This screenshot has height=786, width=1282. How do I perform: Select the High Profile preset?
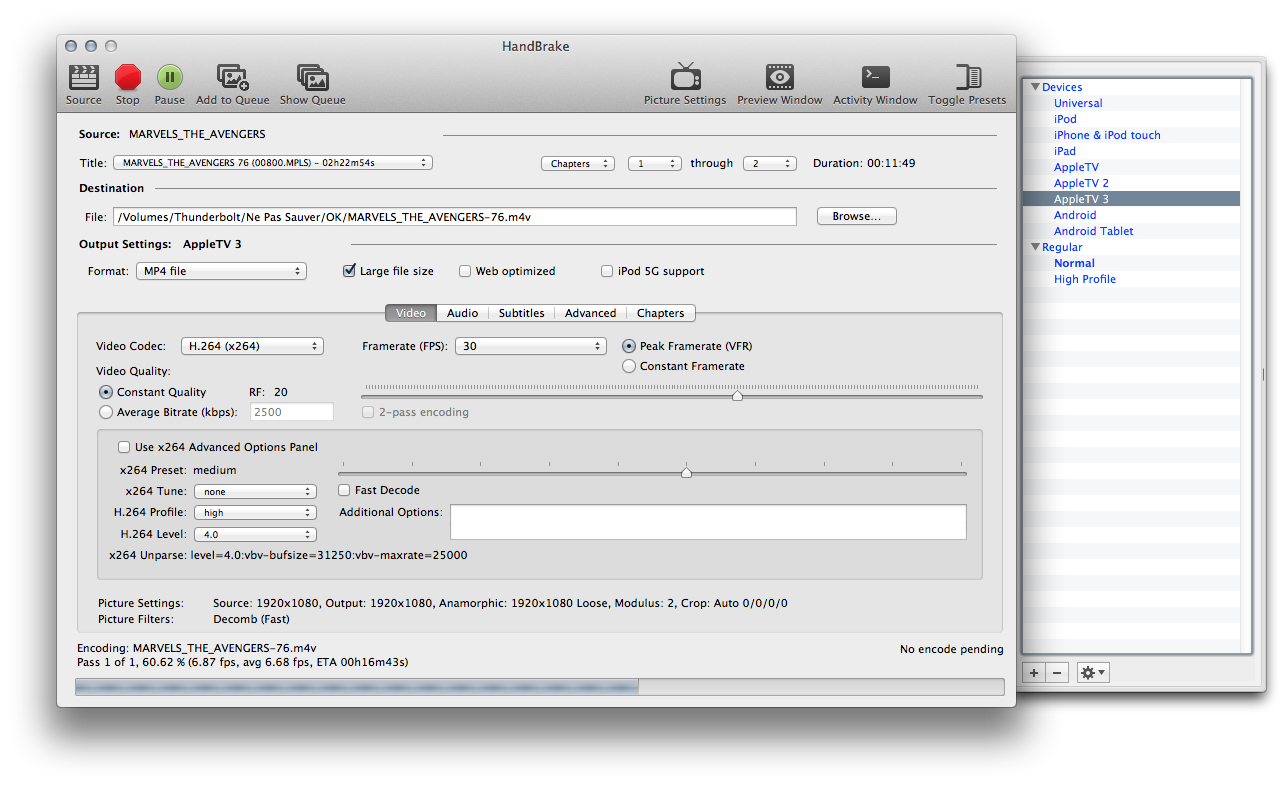coord(1084,279)
